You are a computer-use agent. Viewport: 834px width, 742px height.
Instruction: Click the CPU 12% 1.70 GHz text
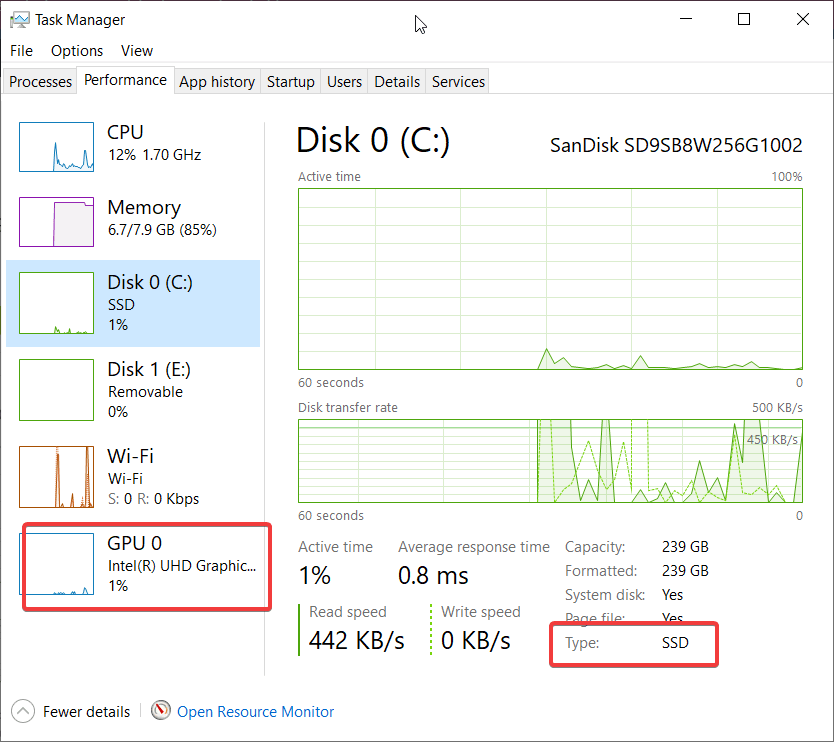click(154, 155)
